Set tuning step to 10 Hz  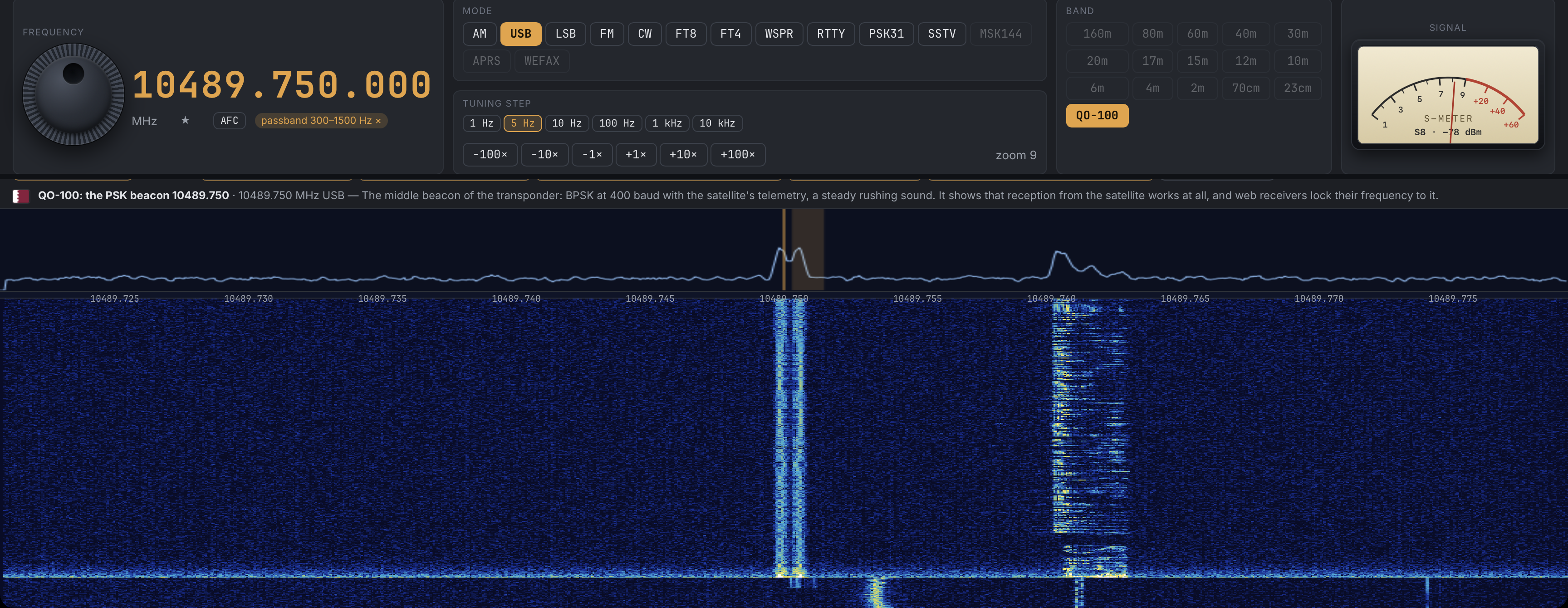567,123
